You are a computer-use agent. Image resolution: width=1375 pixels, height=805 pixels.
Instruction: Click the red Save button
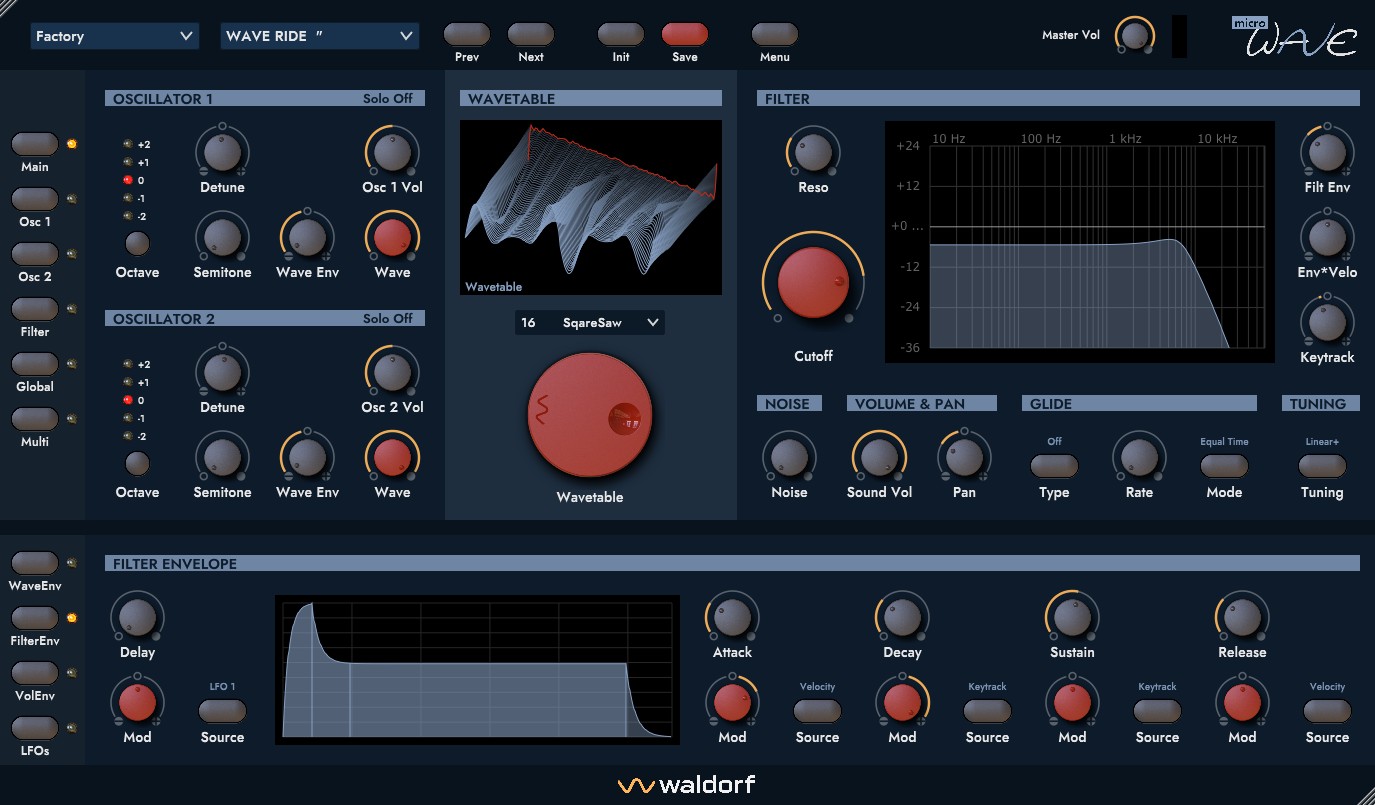point(685,34)
